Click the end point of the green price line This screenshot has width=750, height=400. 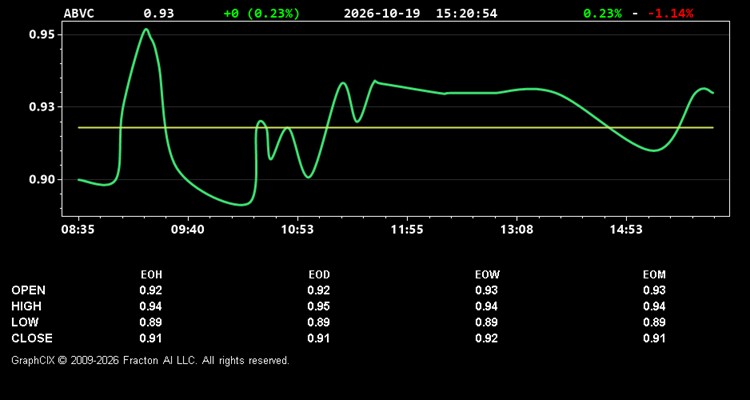coord(713,93)
